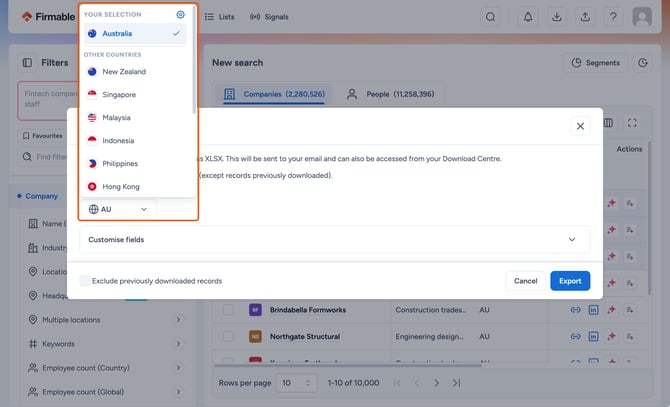Screen dimensions: 670x407
Task: Add Northgate Structural to a list
Action: tap(630, 337)
